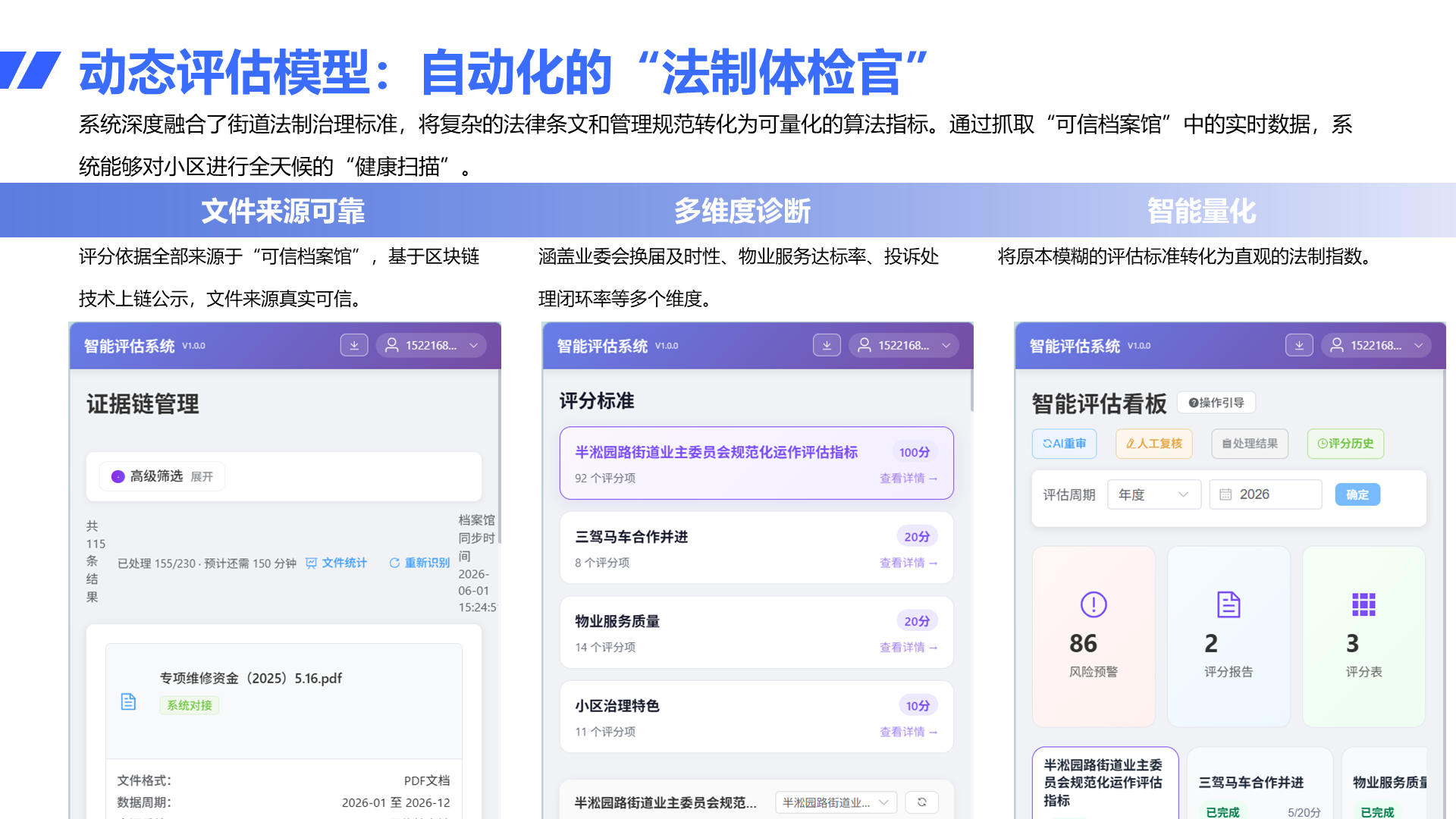Click 重新识别 refresh link
Viewport: 1456px width, 819px height.
click(x=419, y=563)
